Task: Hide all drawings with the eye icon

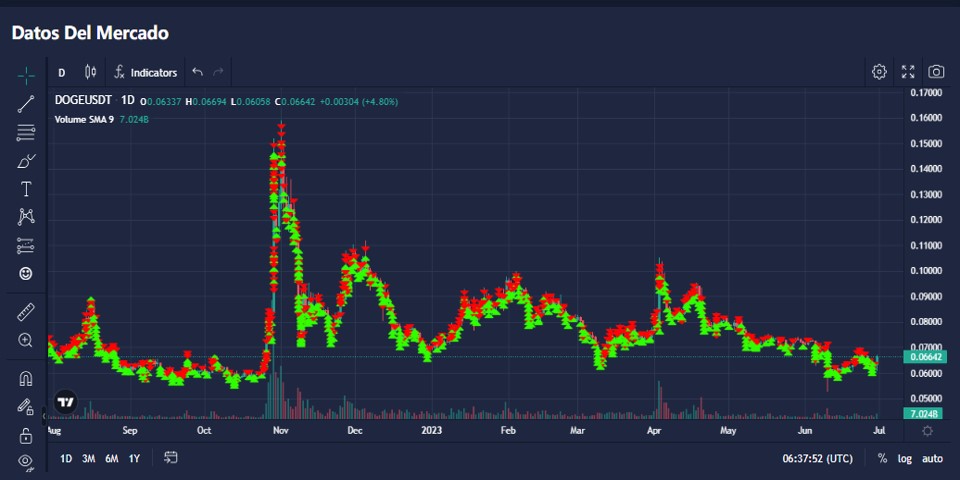Action: pos(26,461)
